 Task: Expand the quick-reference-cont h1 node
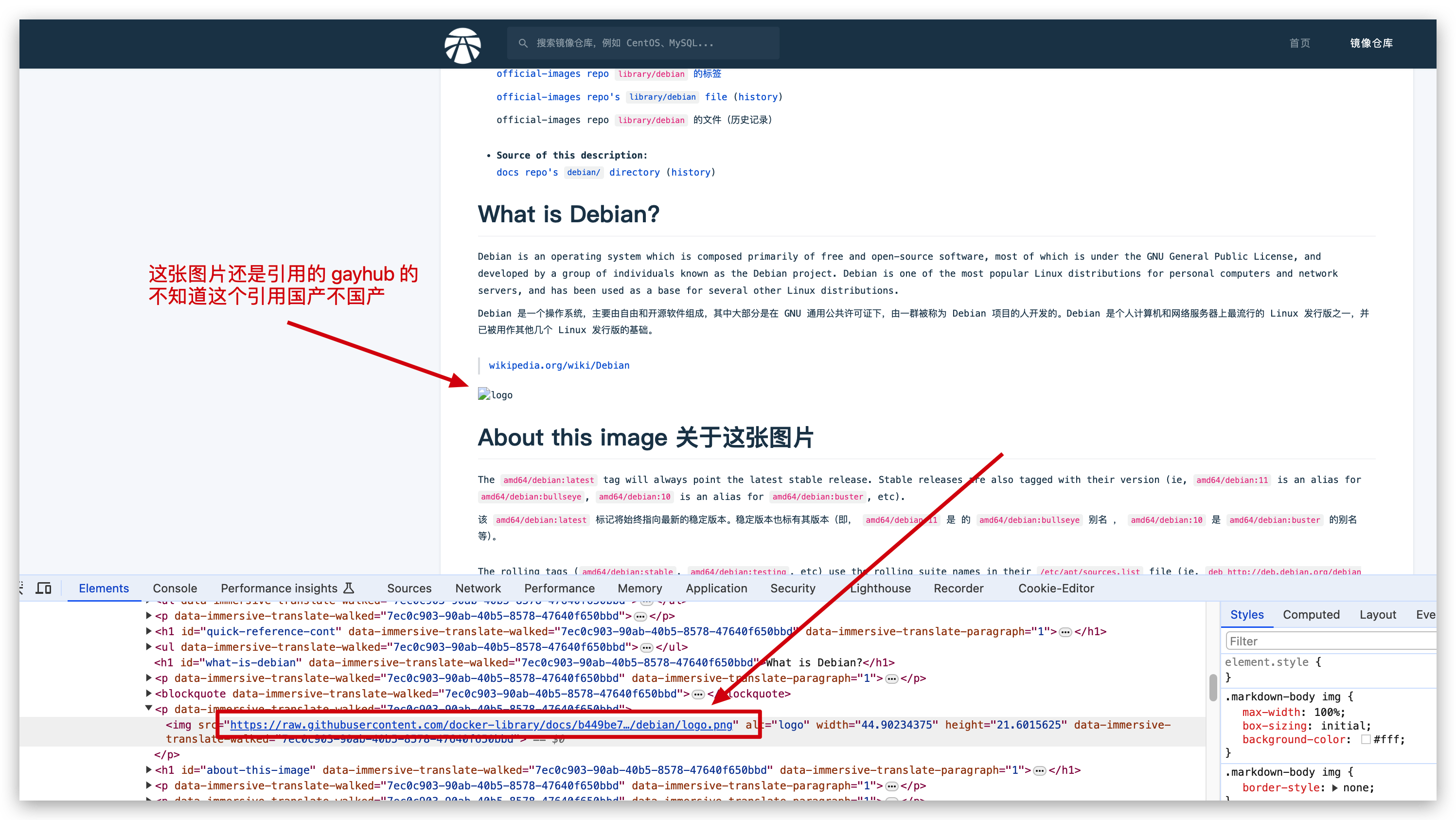tap(149, 631)
